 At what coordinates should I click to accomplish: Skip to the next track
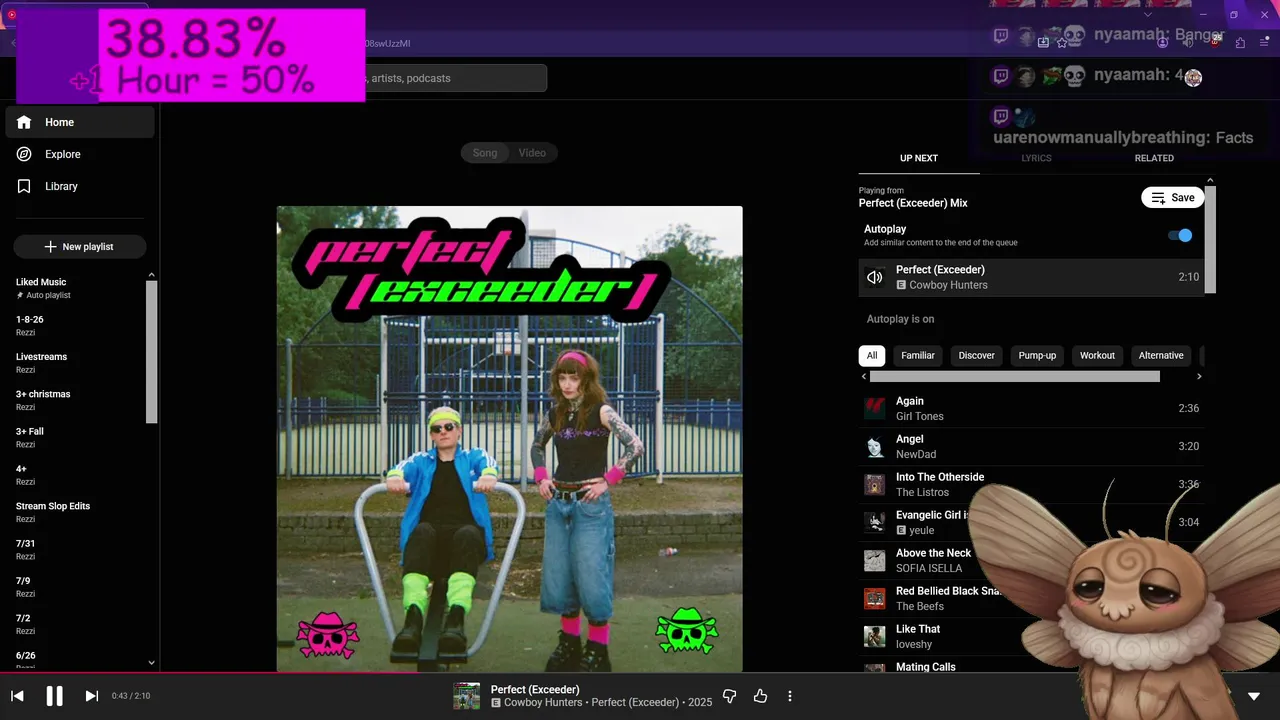[x=91, y=696]
